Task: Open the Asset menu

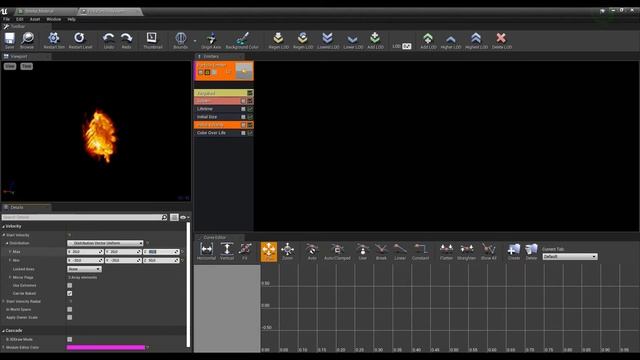Action: tap(35, 19)
